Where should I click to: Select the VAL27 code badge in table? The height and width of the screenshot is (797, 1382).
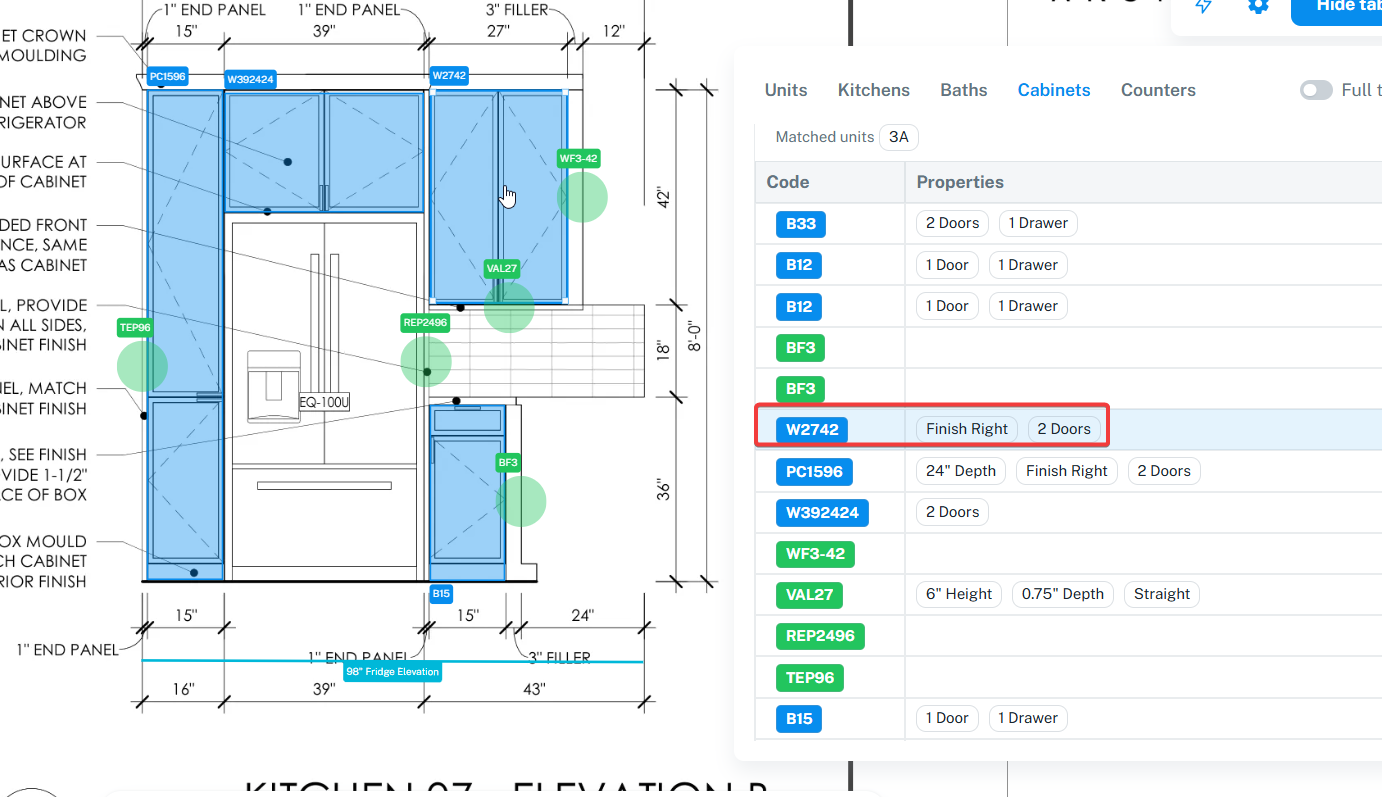(810, 595)
